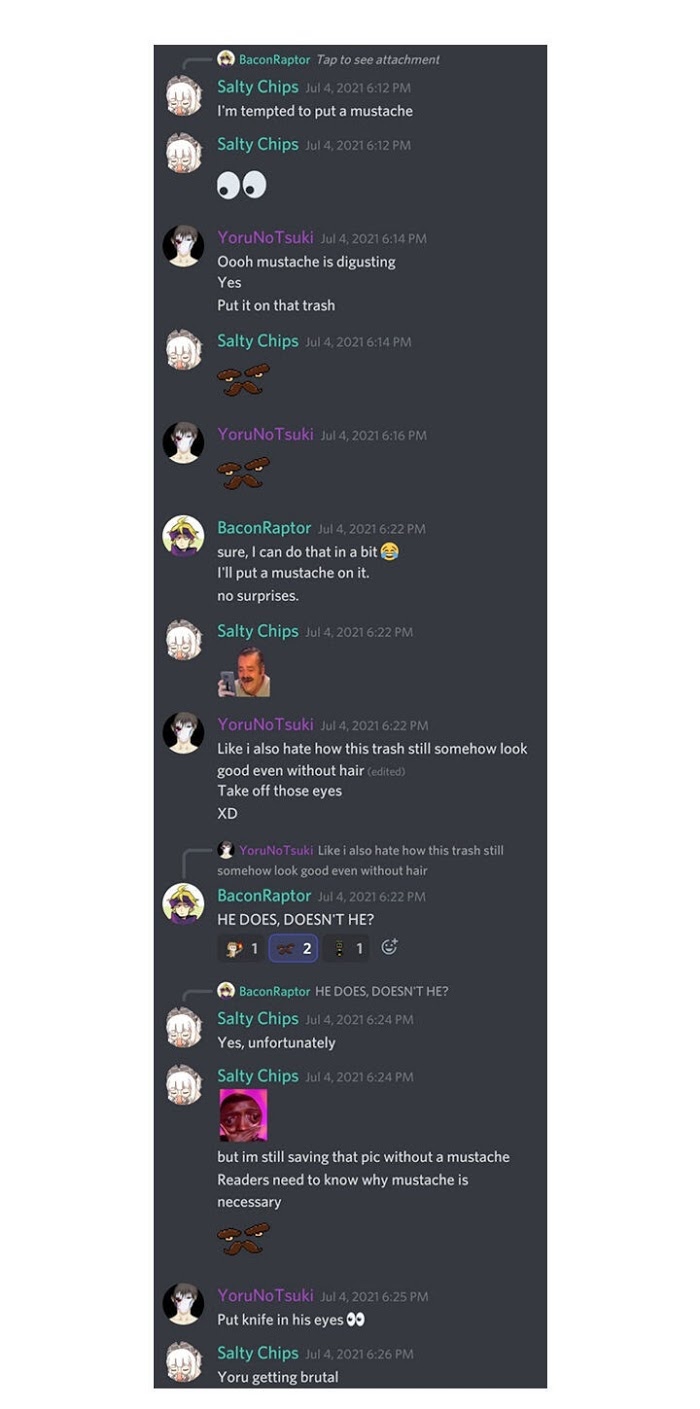Click the mustache emoji below 'mustache is necessary'
This screenshot has height=1409, width=700.
coord(244,1240)
